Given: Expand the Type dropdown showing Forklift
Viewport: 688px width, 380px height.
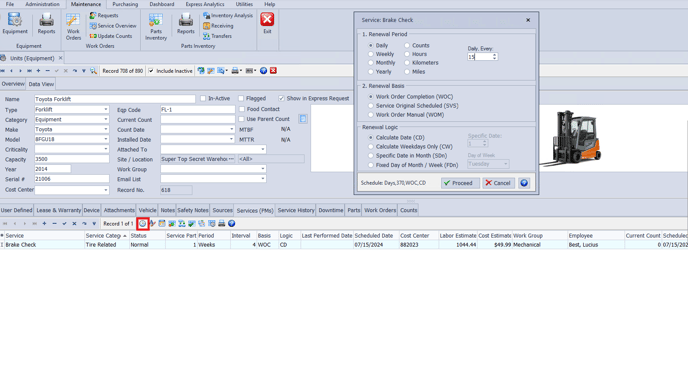Looking at the screenshot, I should (106, 109).
